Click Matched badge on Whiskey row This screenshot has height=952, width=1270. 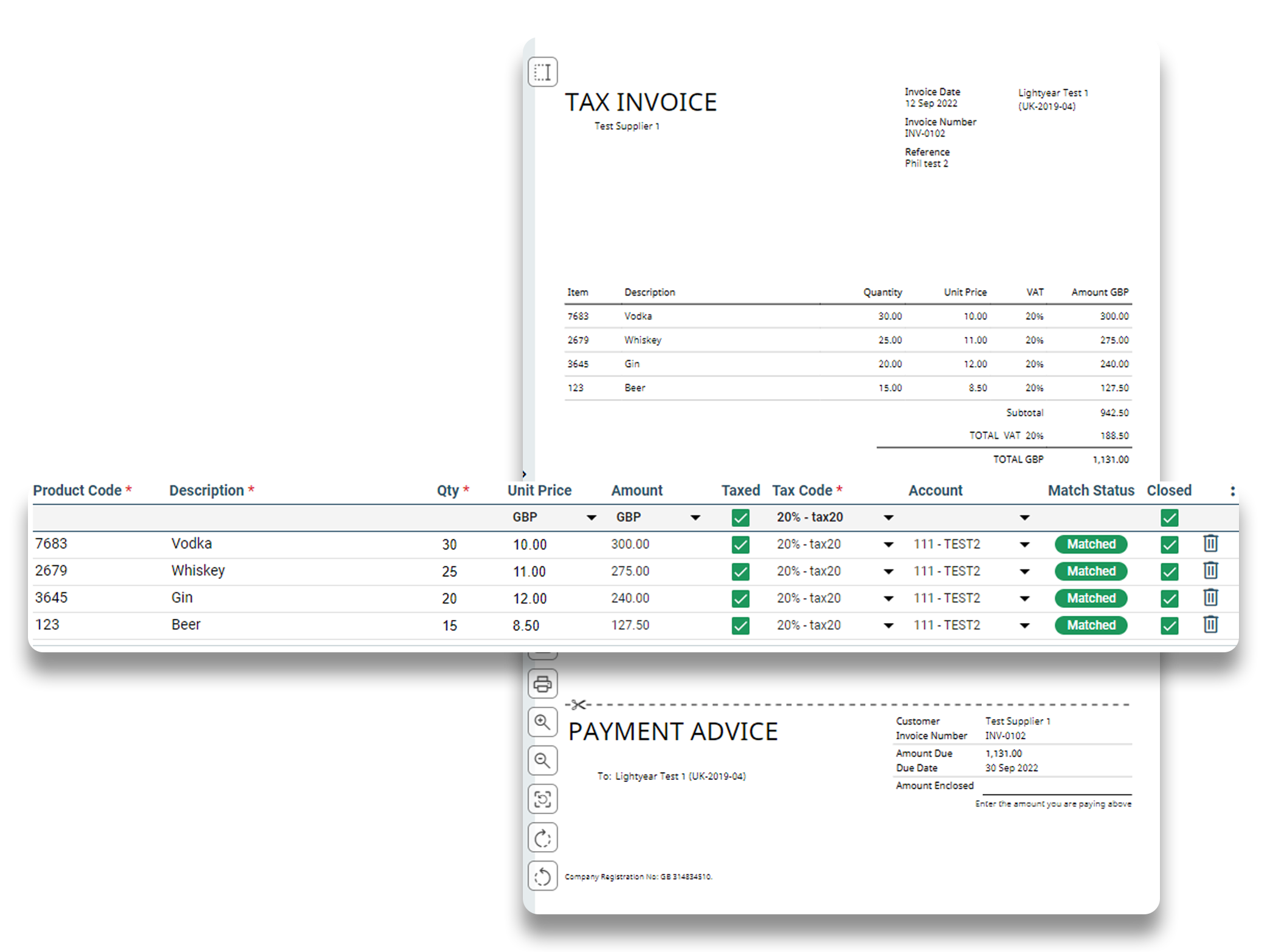[1091, 571]
